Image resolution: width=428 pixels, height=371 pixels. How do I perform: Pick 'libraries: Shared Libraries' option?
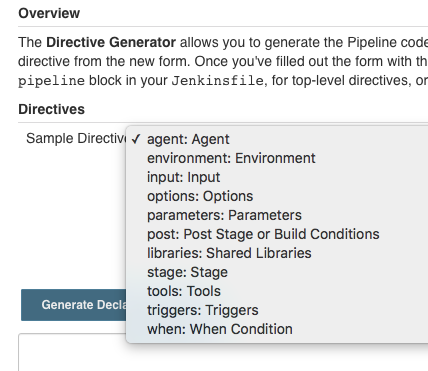click(x=277, y=253)
